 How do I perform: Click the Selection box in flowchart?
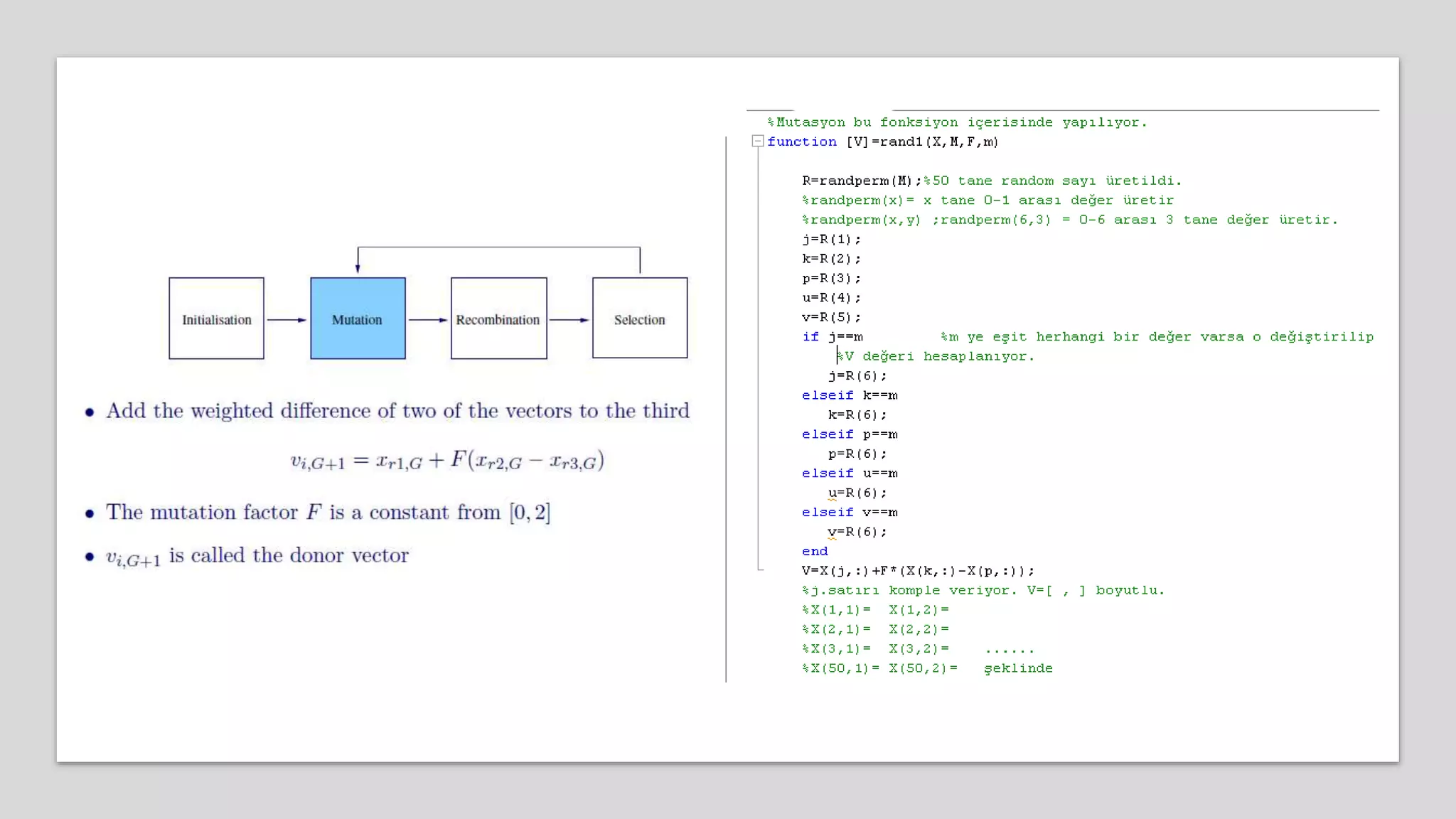(x=640, y=318)
